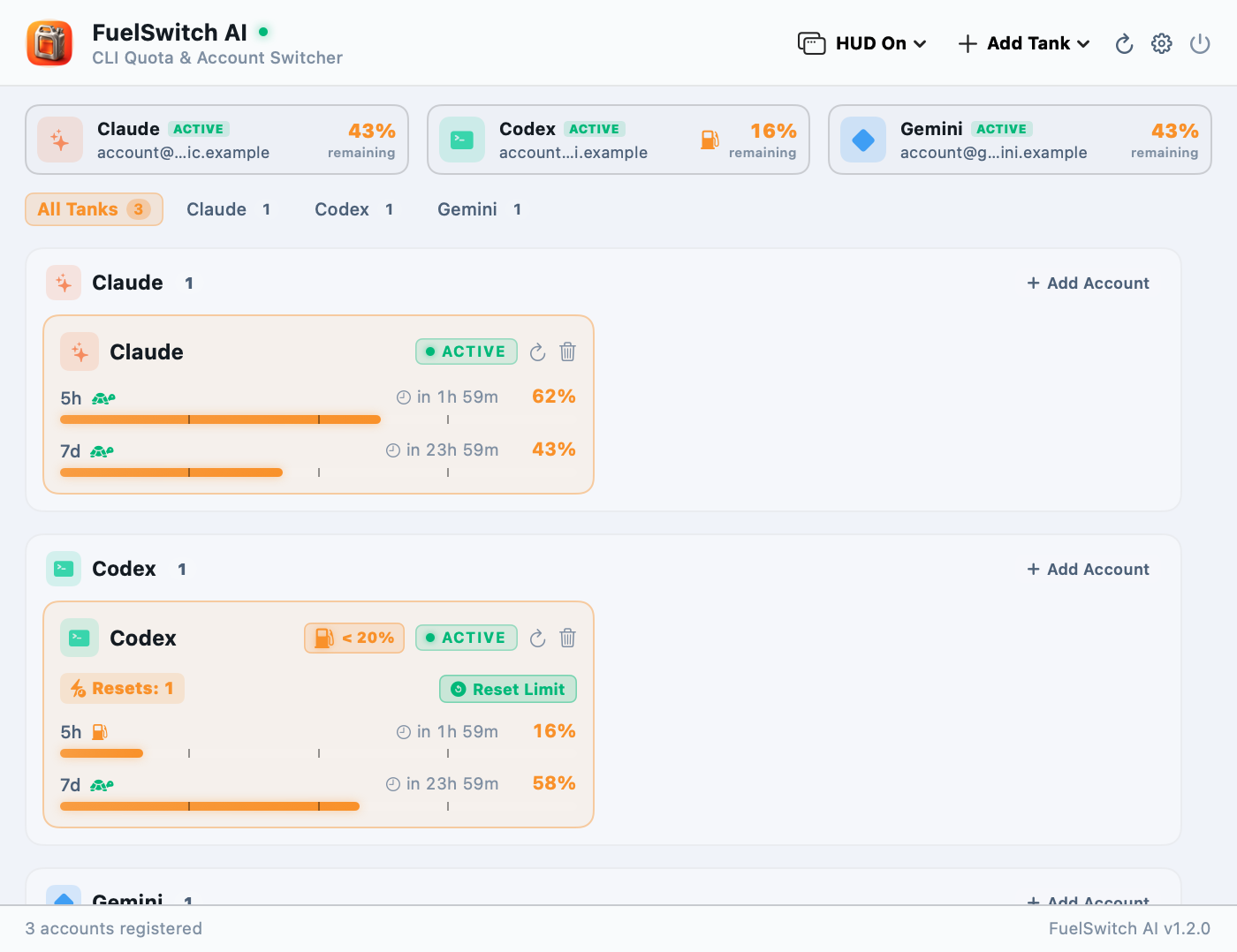Refresh the Codex account card
Viewport: 1237px width, 952px height.
point(537,638)
